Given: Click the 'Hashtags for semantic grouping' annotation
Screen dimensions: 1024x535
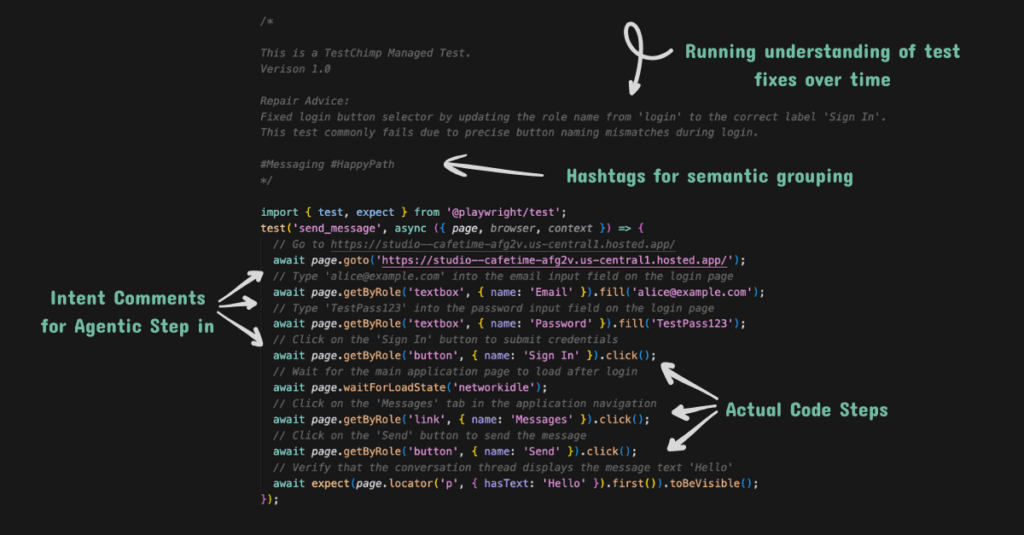Looking at the screenshot, I should (x=709, y=177).
